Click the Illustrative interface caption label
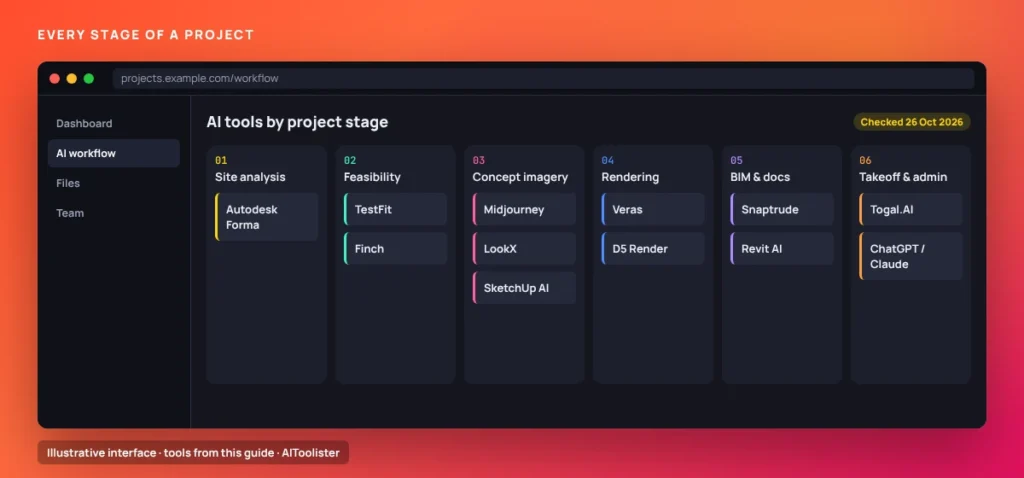This screenshot has height=478, width=1024. [193, 453]
